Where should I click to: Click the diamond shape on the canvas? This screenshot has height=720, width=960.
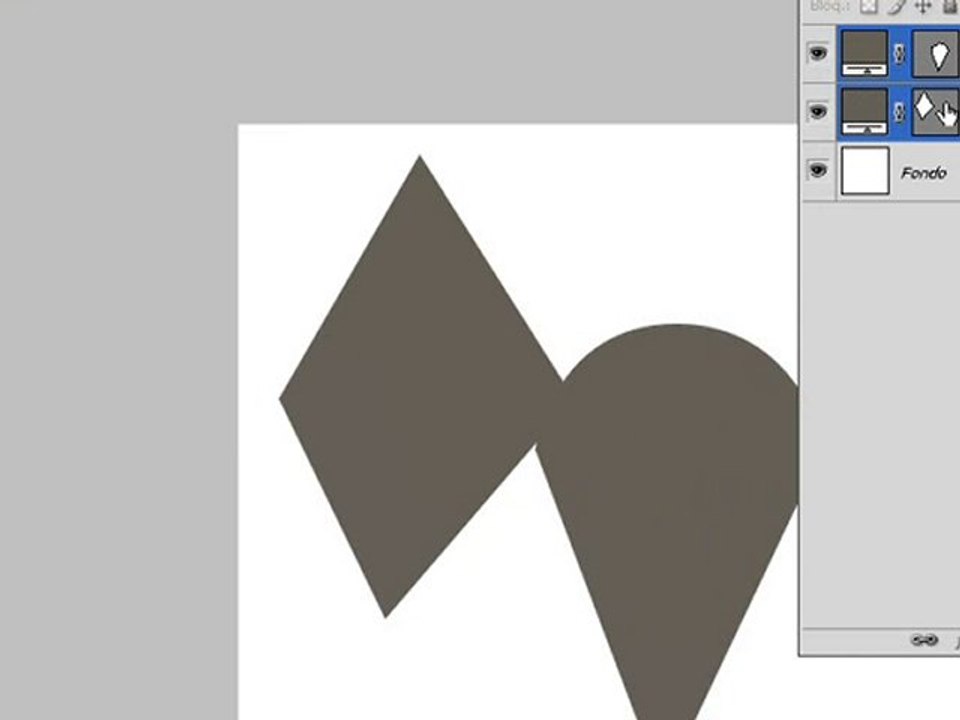coord(410,392)
